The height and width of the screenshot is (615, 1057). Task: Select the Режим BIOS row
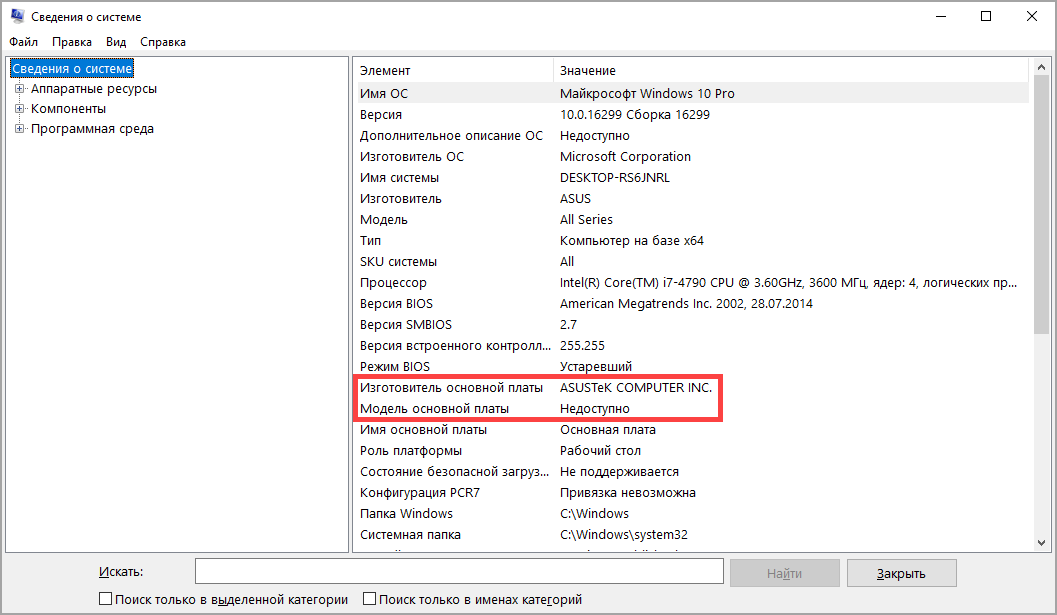click(x=692, y=366)
